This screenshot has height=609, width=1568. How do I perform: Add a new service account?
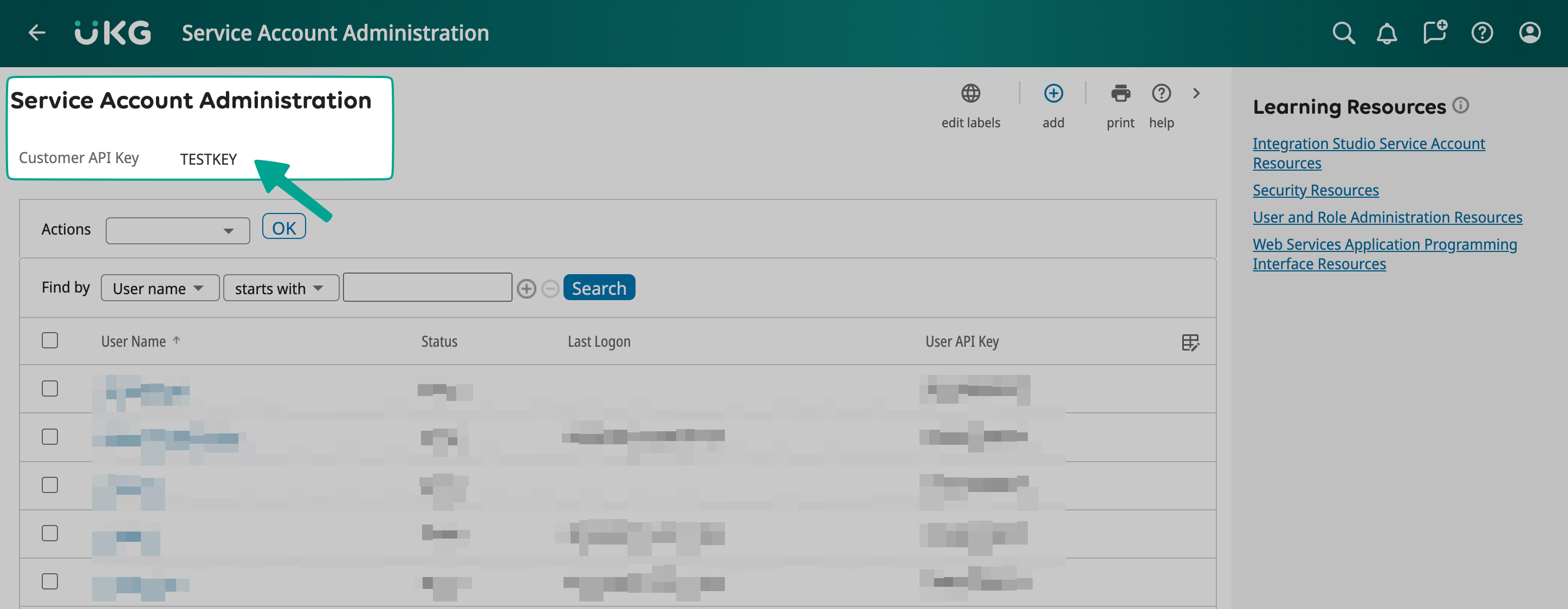tap(1053, 94)
